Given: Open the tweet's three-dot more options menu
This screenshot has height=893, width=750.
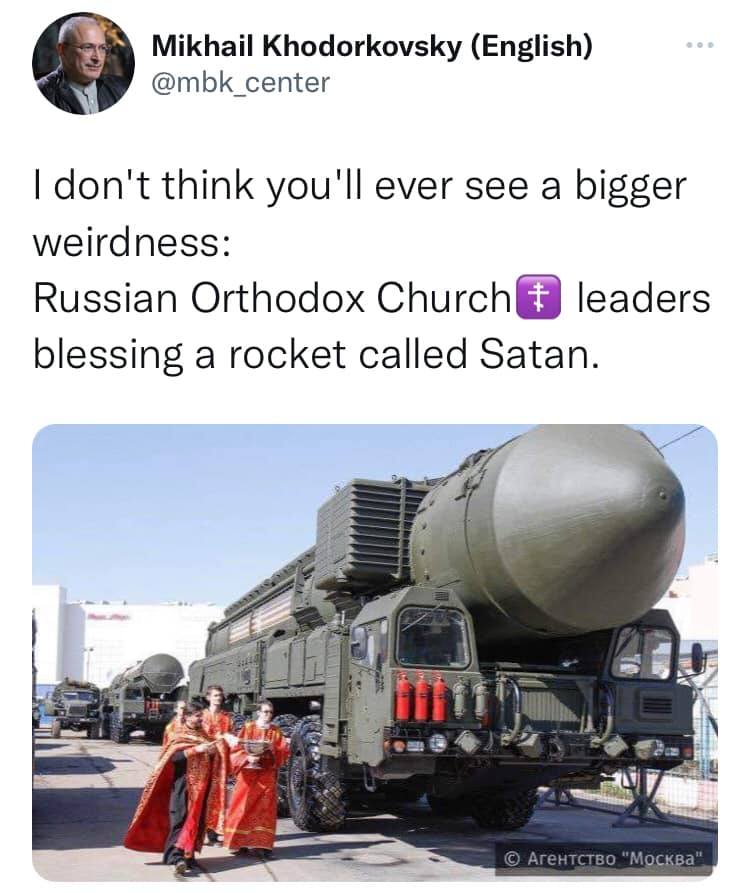Looking at the screenshot, I should coord(699,46).
